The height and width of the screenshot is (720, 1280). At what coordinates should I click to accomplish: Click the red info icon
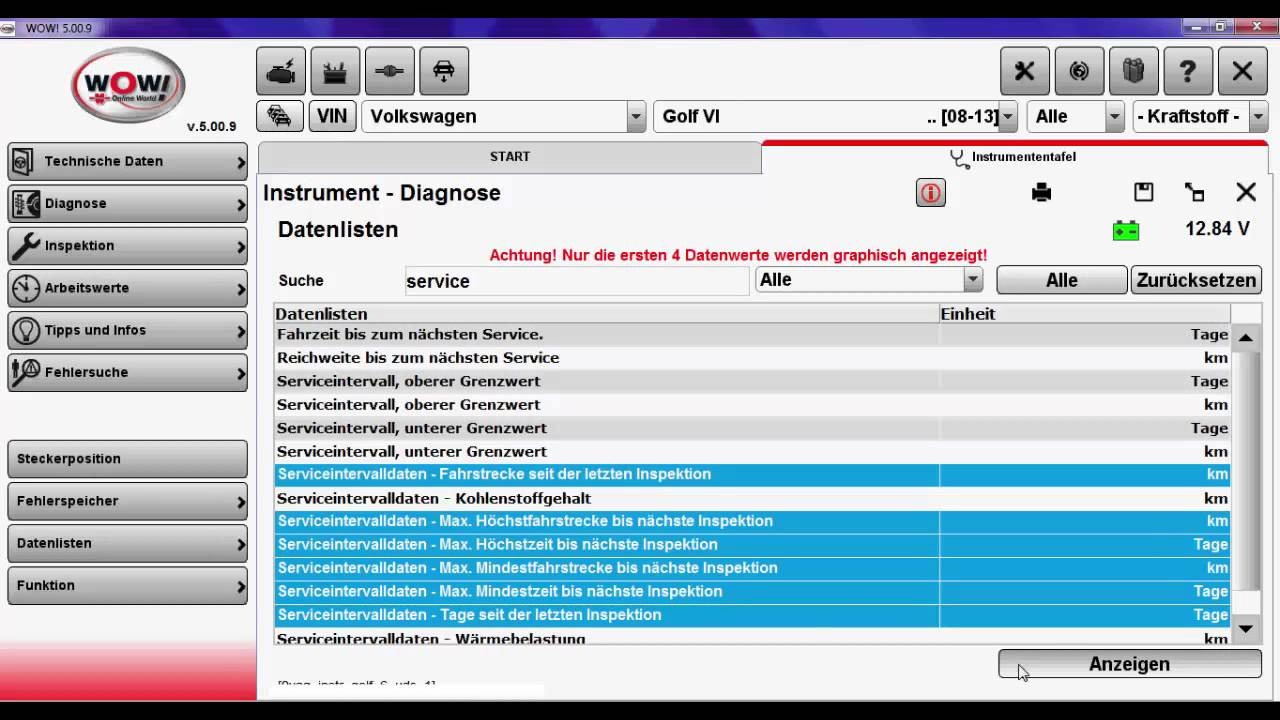point(931,193)
